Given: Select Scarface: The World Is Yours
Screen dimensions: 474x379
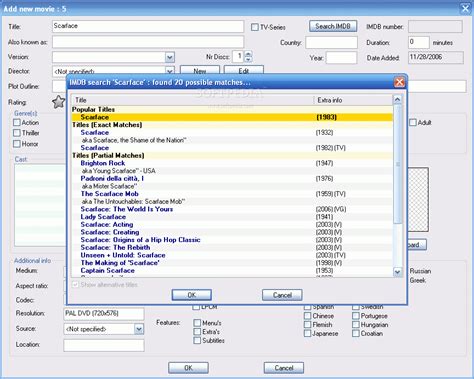Looking at the screenshot, I should [232, 209].
